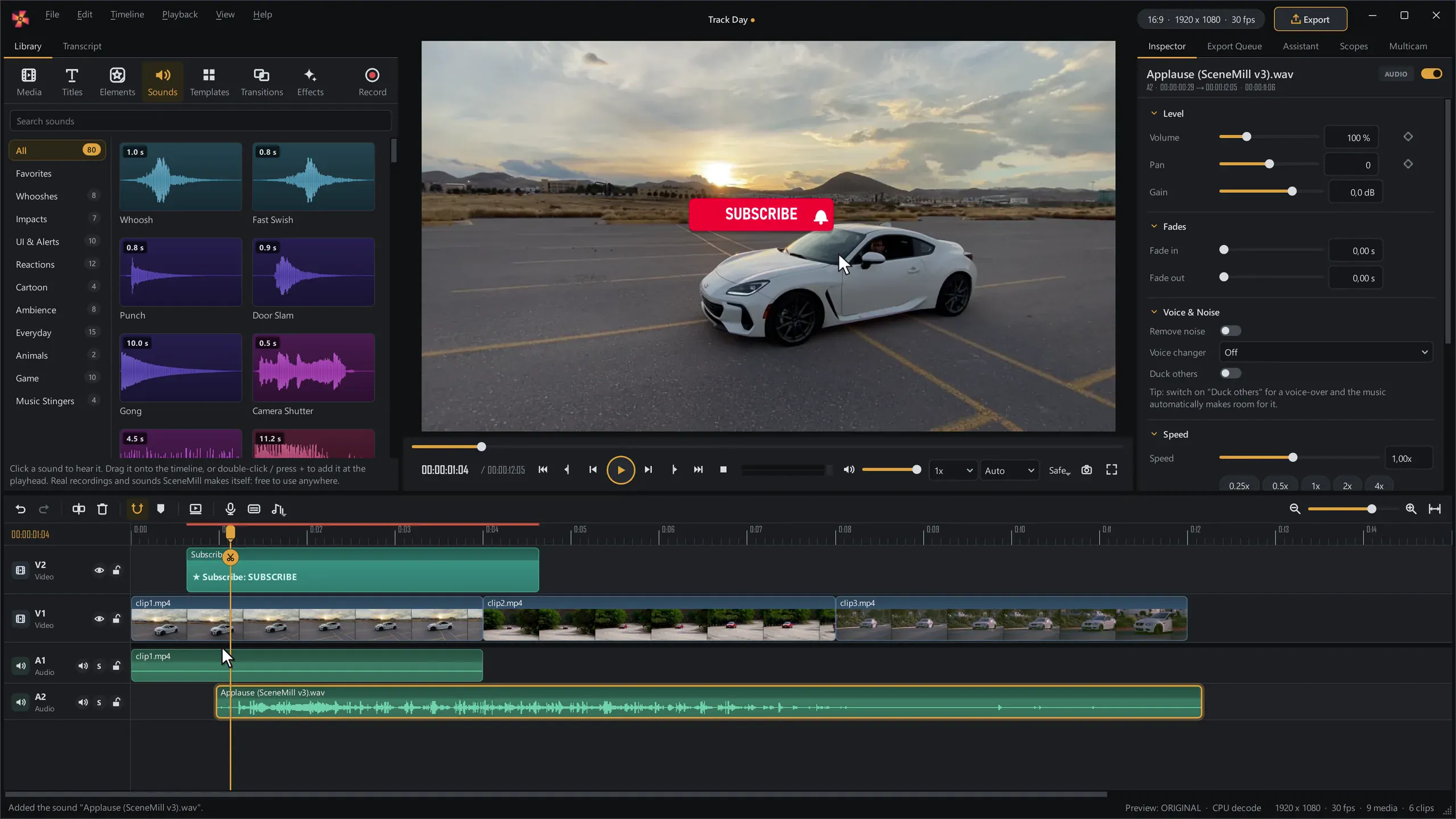Click the split clip tool
Screen dimensions: 1456x819
tap(78, 509)
